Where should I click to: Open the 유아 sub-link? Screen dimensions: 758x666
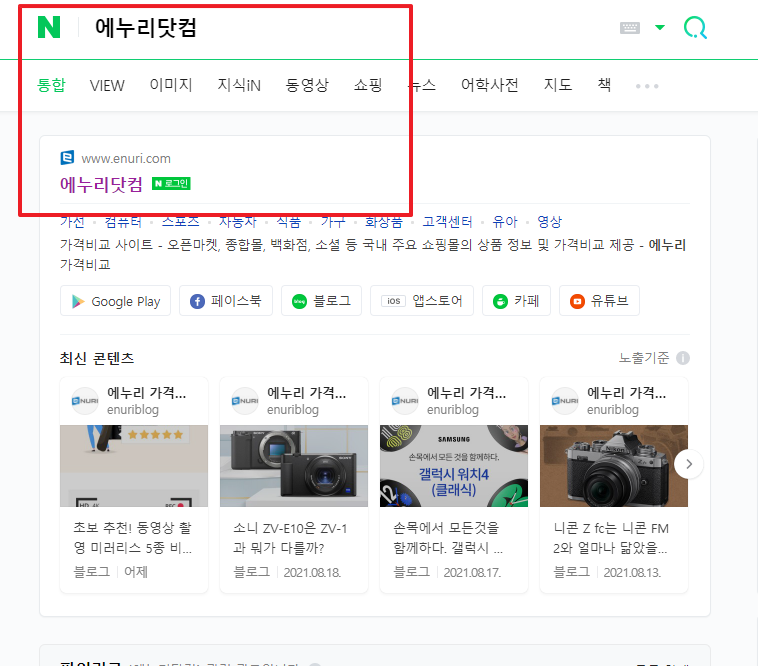(505, 222)
